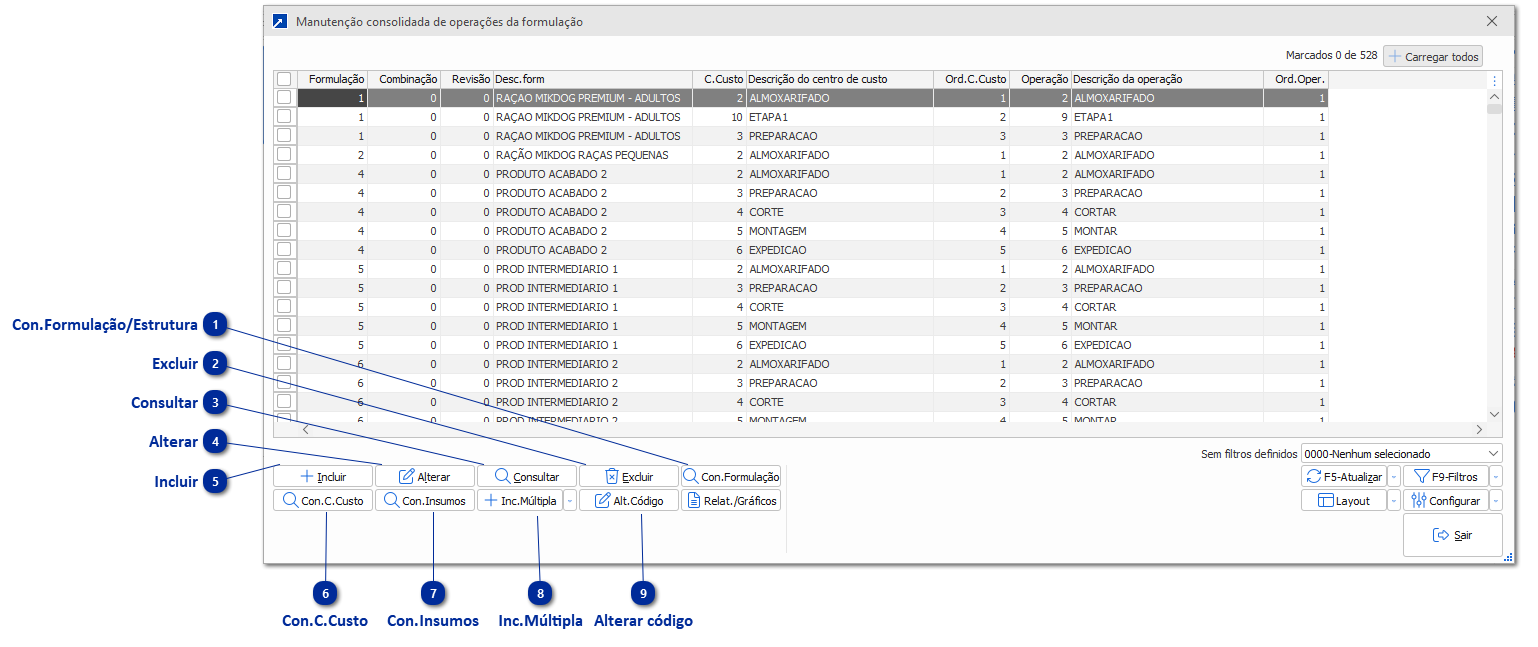
Task: Click the horizontal scrollbar left arrow
Action: 306,429
